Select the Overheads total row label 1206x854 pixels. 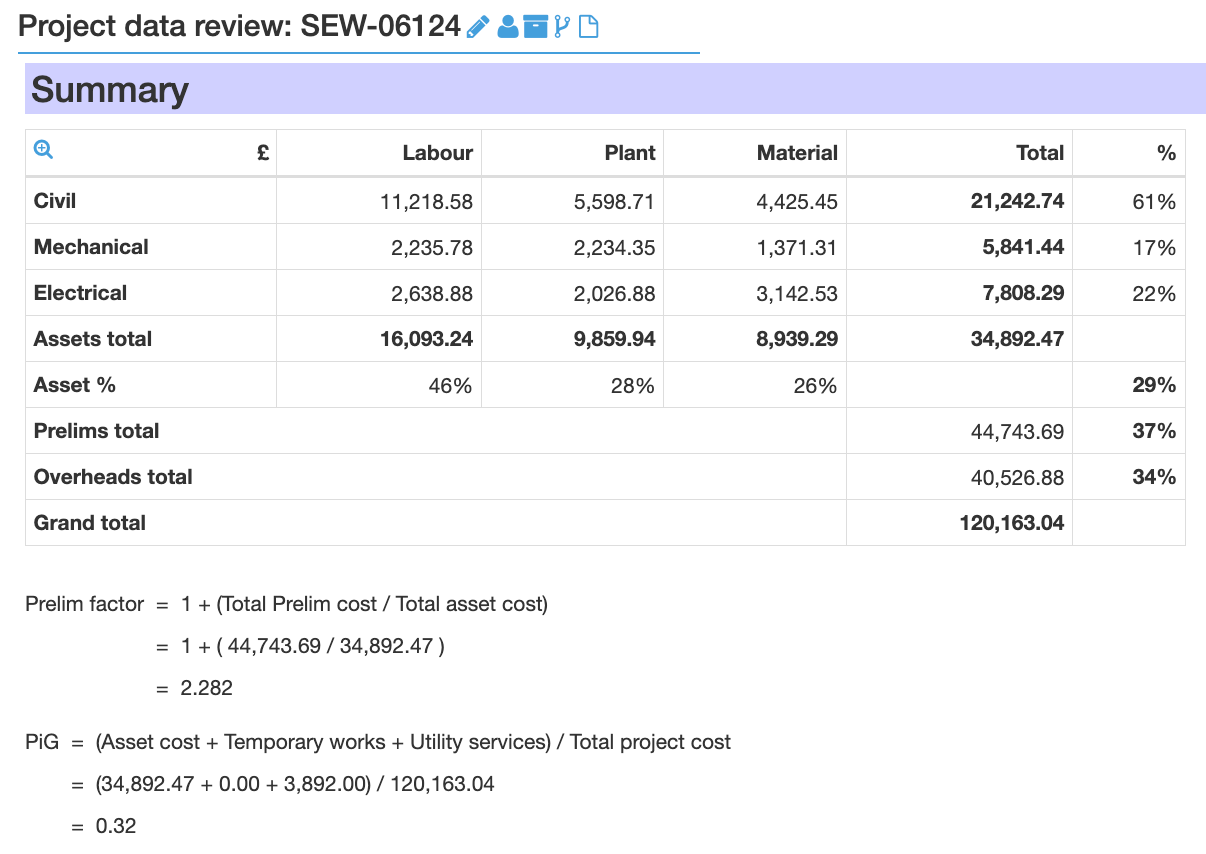pos(113,477)
